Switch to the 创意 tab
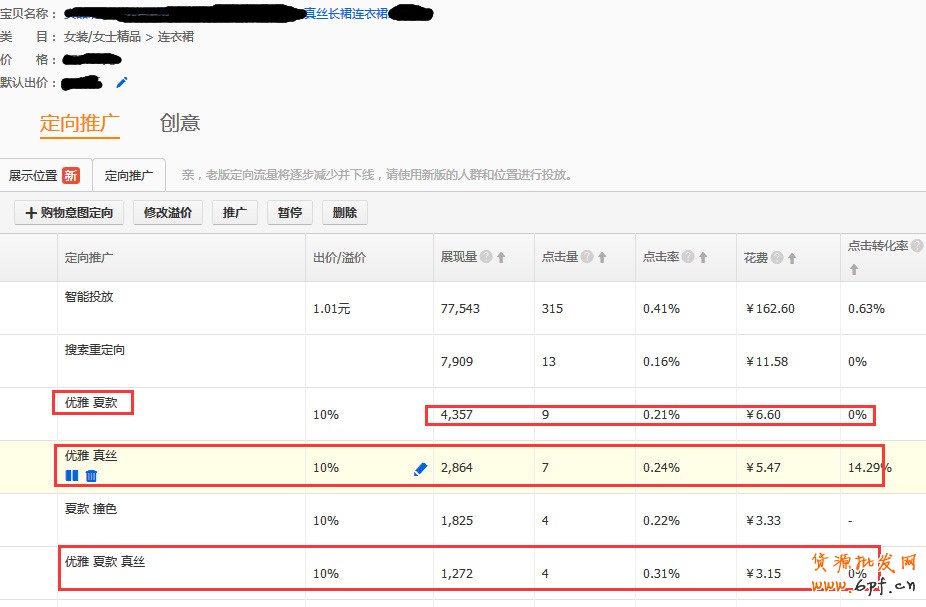 [180, 123]
